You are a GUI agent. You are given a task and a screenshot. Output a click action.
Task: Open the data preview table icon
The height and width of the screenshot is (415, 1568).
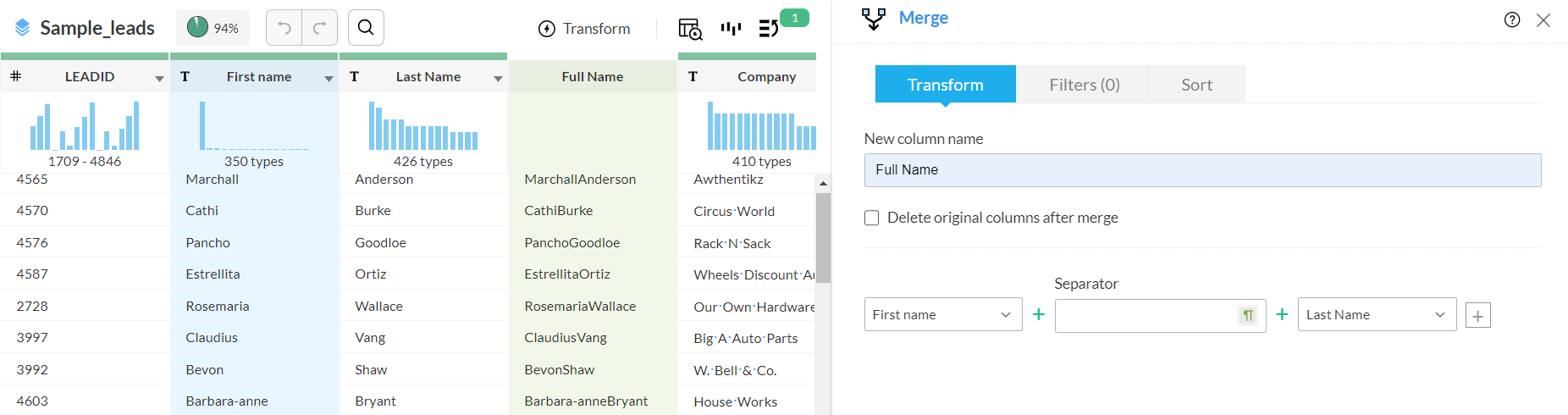690,29
